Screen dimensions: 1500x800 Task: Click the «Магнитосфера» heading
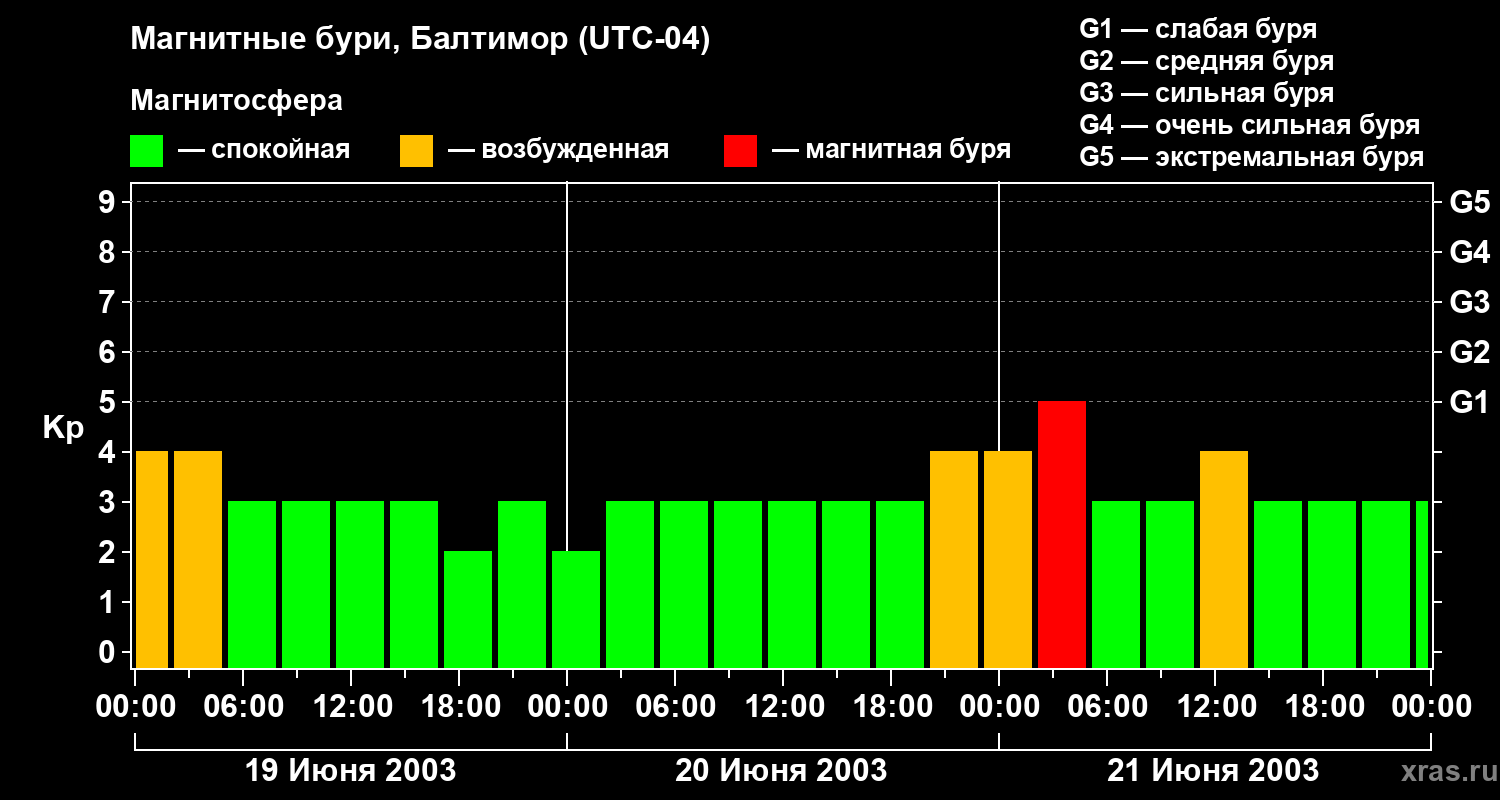coord(236,101)
